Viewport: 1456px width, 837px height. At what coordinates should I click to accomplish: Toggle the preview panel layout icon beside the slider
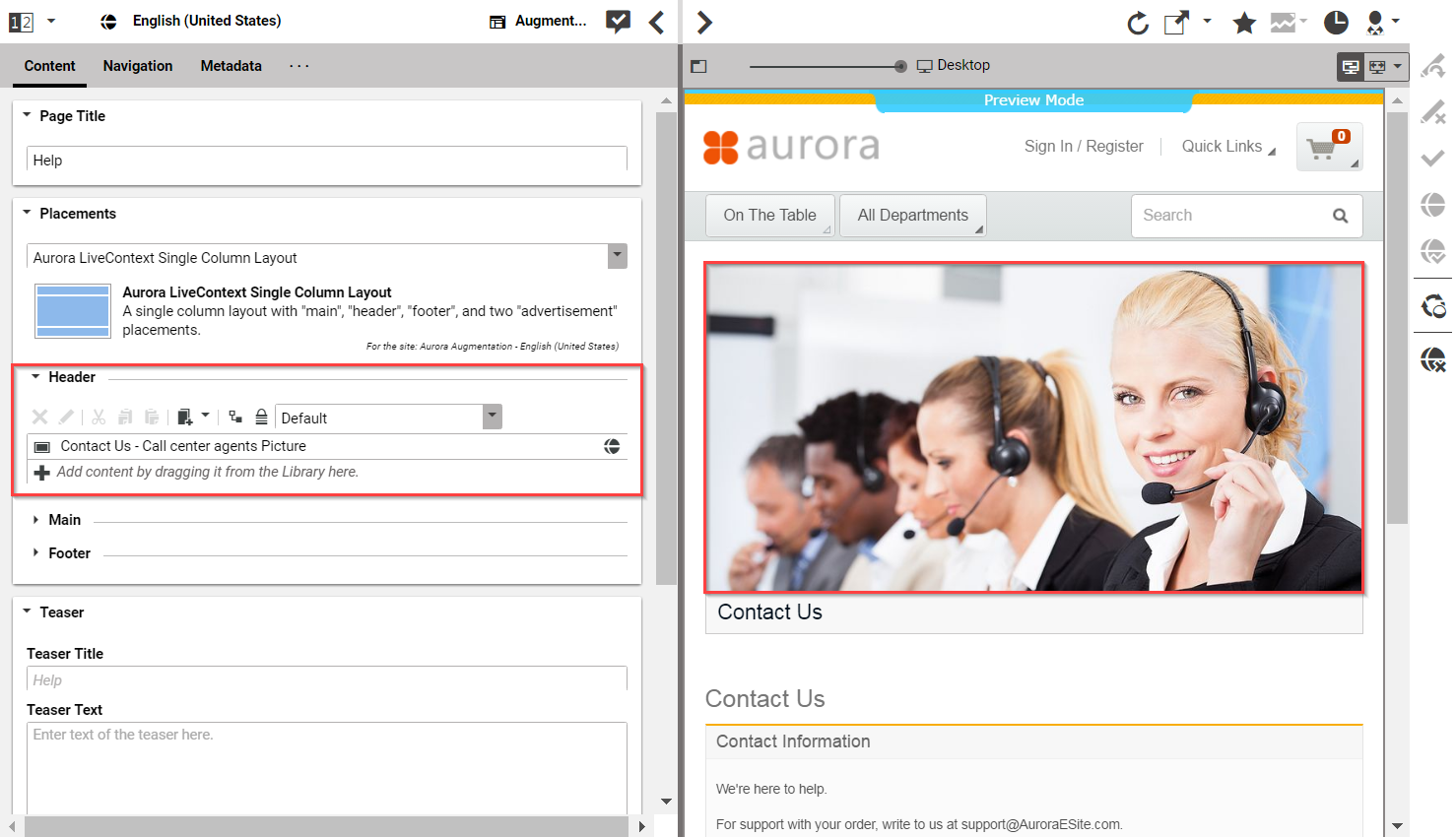pyautogui.click(x=698, y=66)
